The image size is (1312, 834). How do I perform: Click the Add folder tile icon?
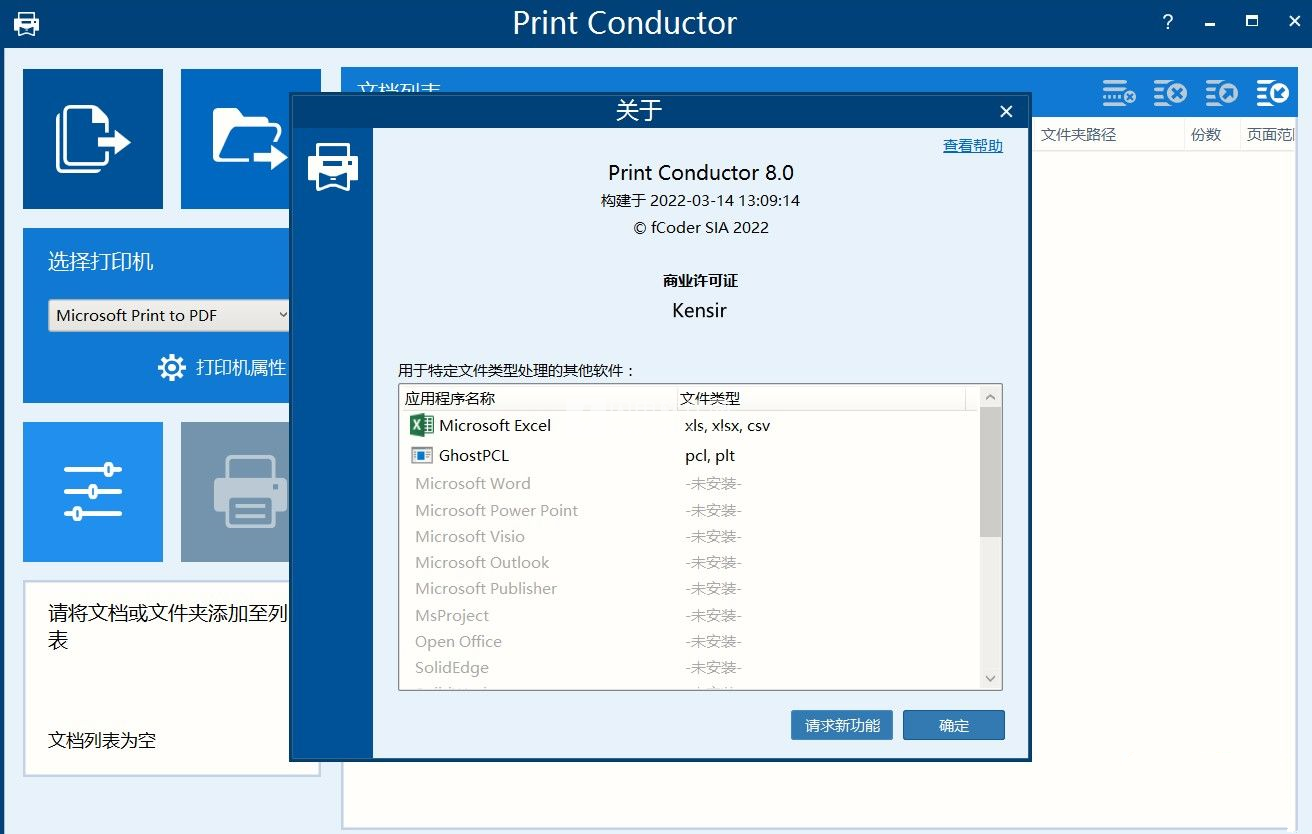tap(250, 139)
